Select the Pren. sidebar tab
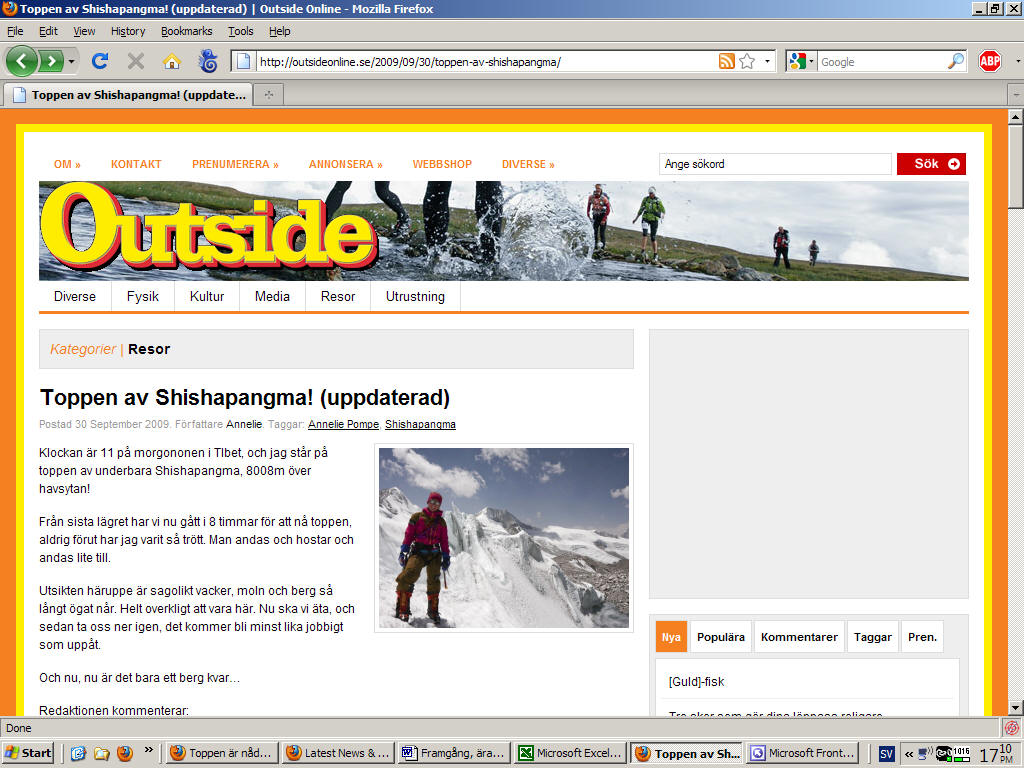 point(922,637)
